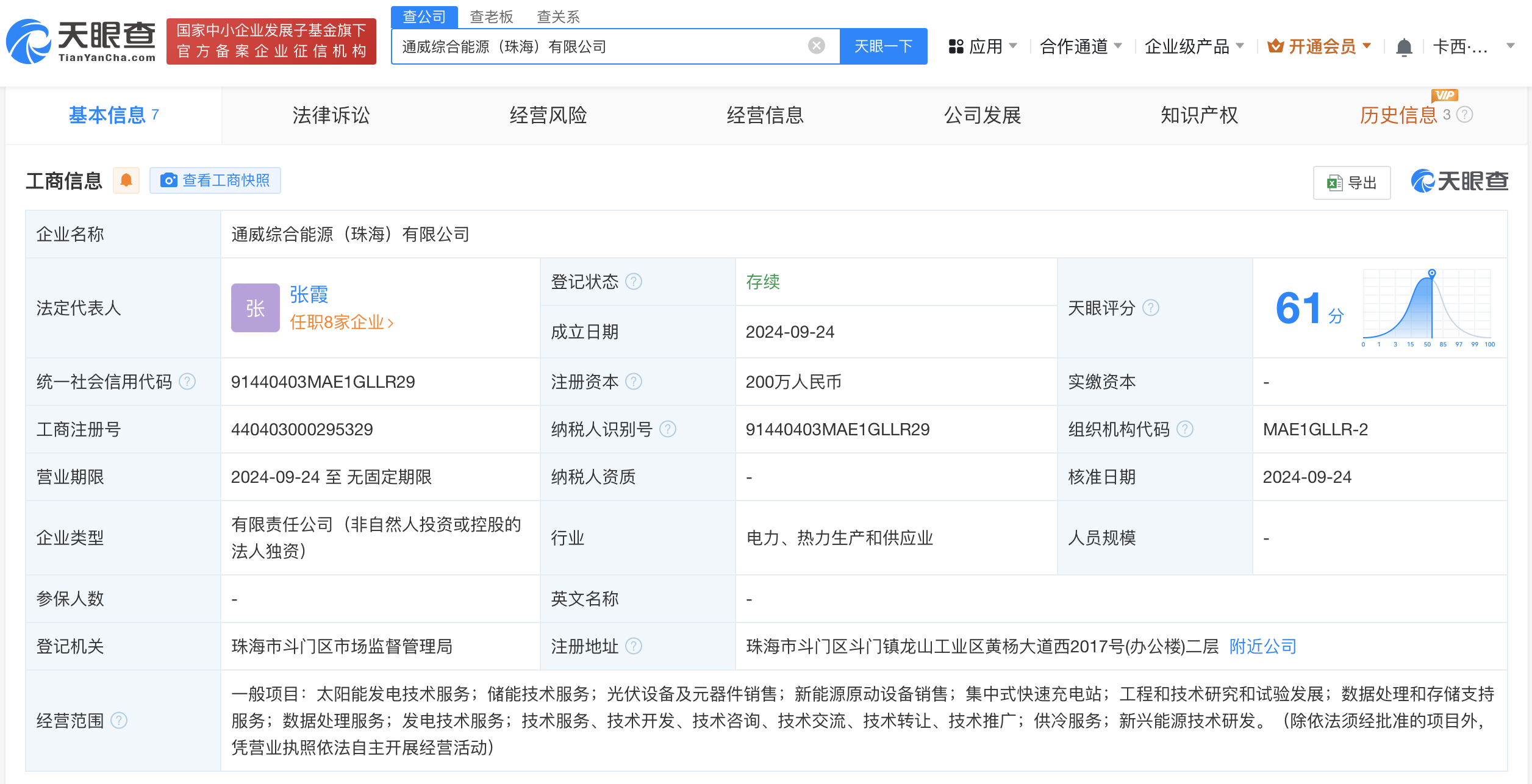This screenshot has height=784, width=1532.
Task: Click the TianYanCha logo in header
Action: (x=81, y=41)
